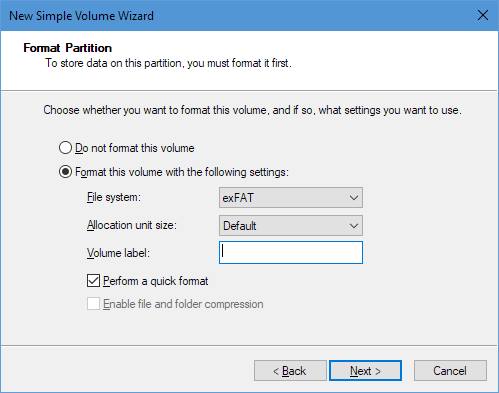Select the 'Do not format this volume' radio button
The height and width of the screenshot is (393, 499).
pos(65,148)
